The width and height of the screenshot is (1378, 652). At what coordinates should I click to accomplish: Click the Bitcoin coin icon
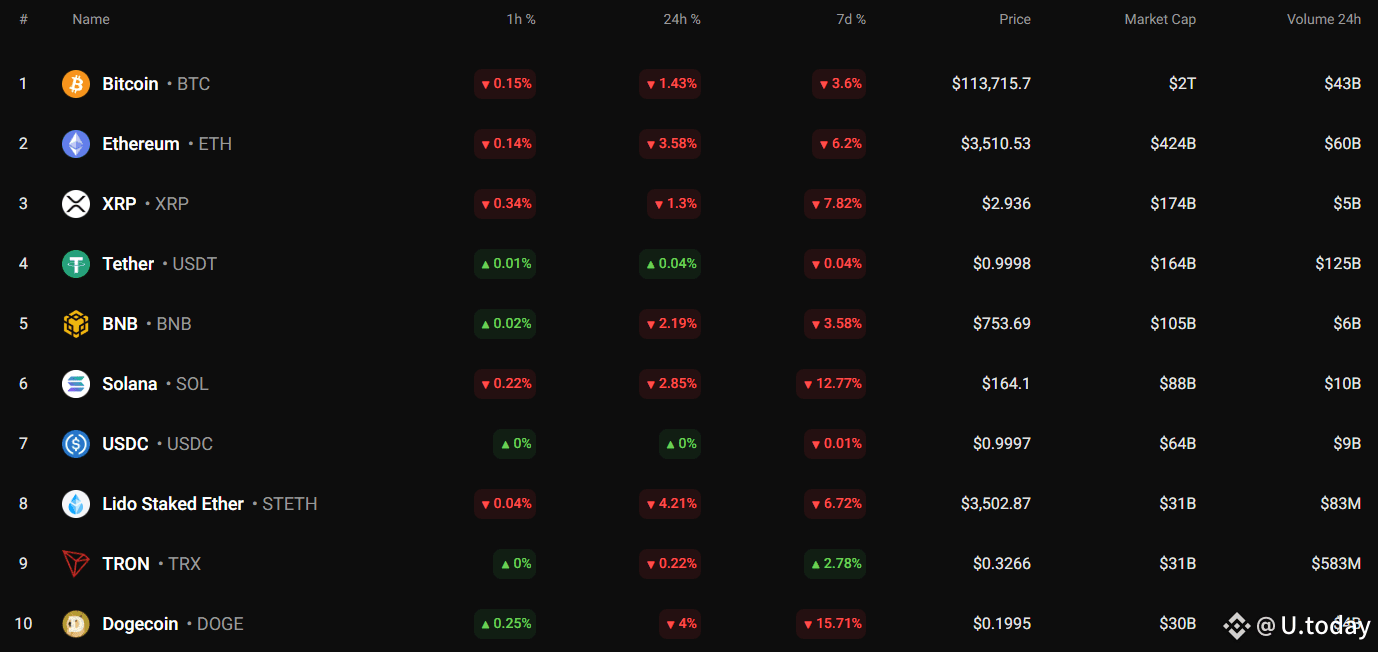click(76, 84)
